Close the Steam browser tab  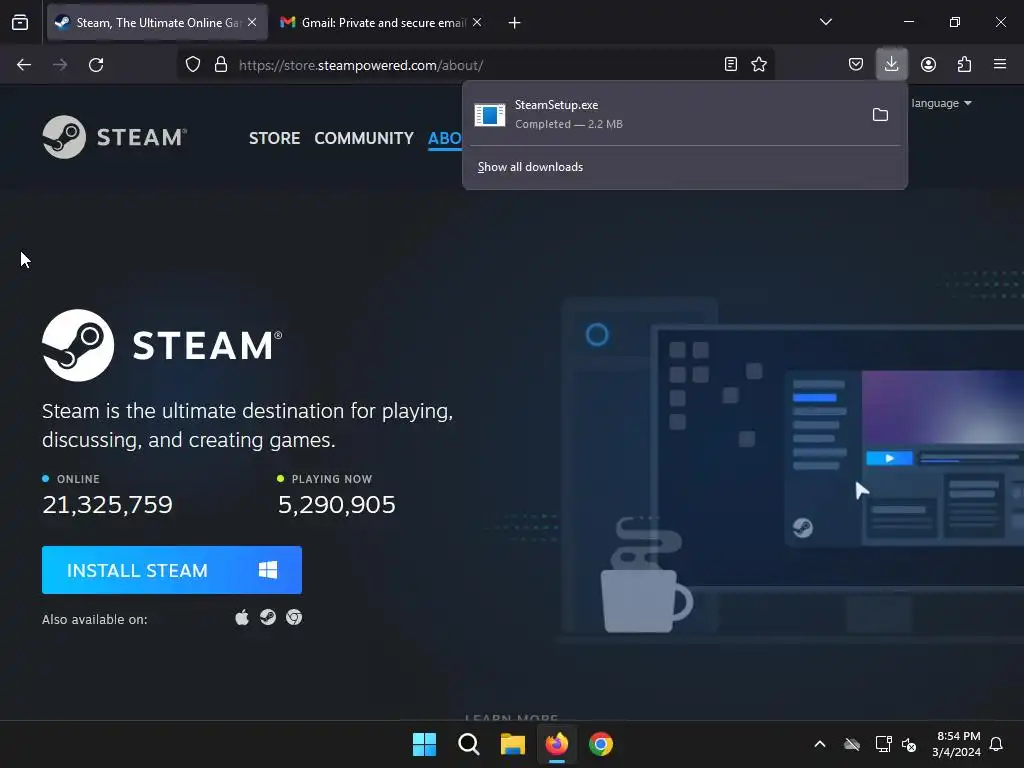tap(252, 22)
